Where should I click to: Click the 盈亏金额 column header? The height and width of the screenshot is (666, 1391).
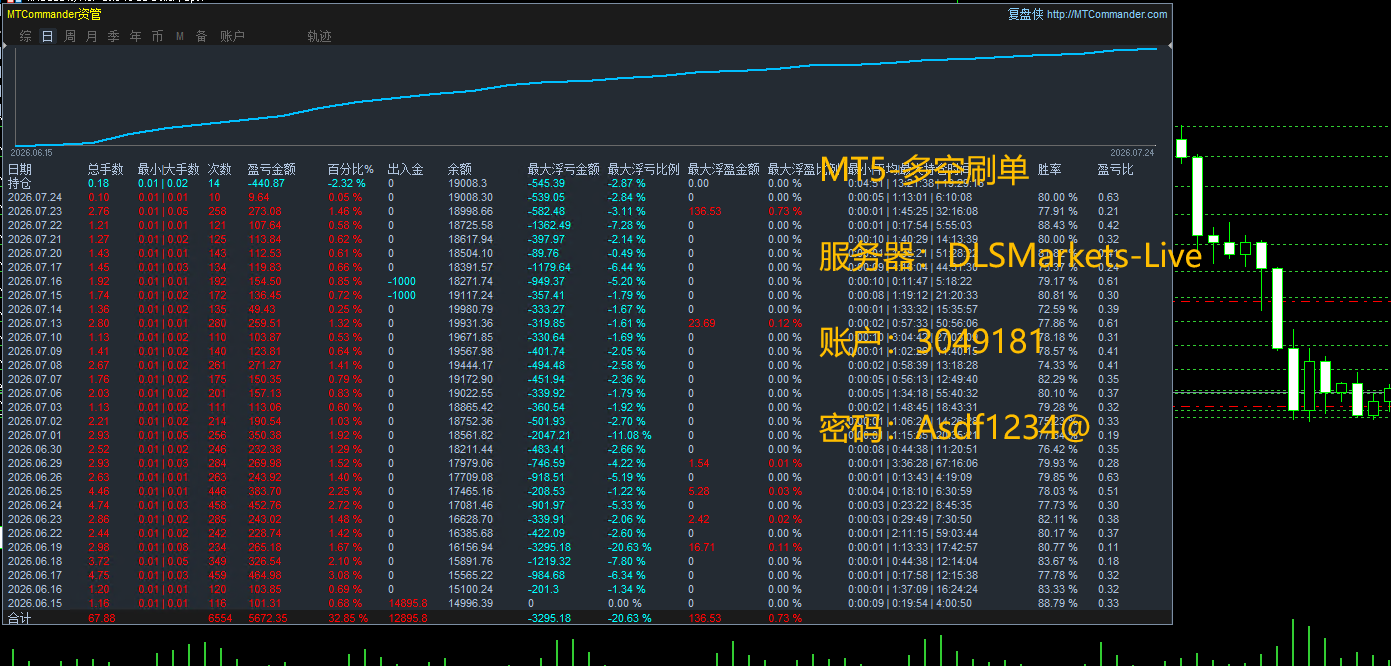[x=272, y=169]
